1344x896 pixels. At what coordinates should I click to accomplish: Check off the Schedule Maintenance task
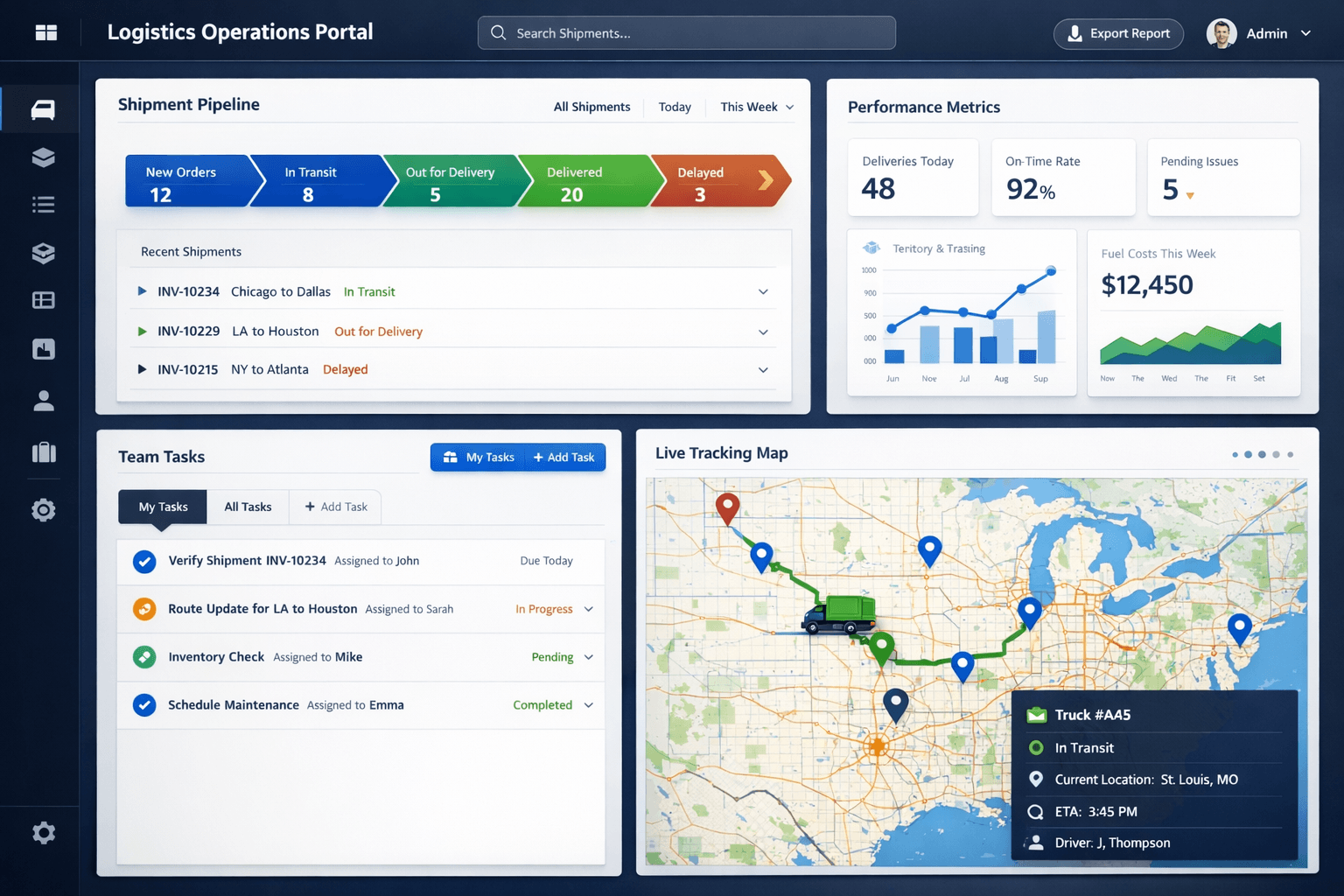(144, 705)
